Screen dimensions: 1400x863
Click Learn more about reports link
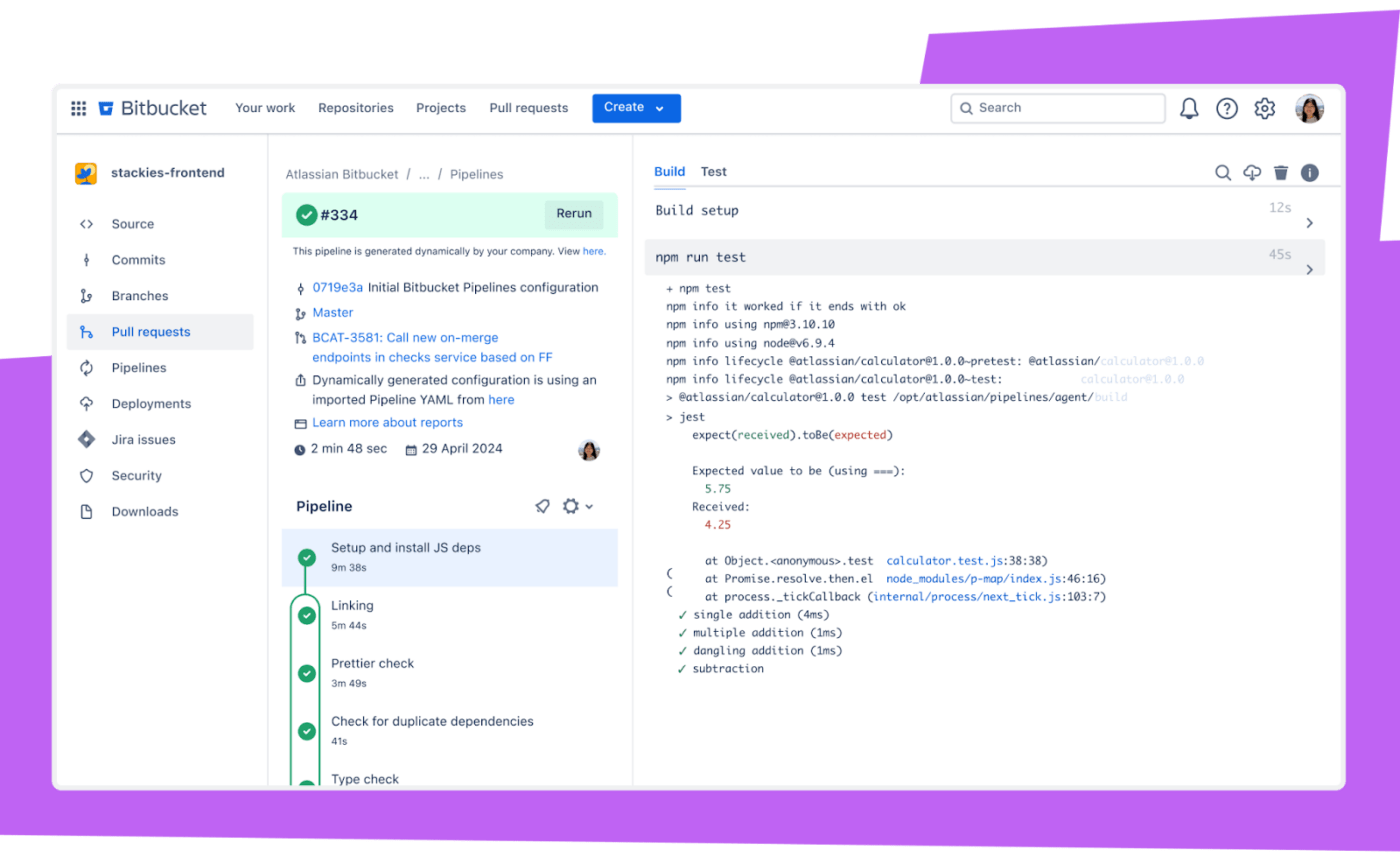(x=388, y=423)
